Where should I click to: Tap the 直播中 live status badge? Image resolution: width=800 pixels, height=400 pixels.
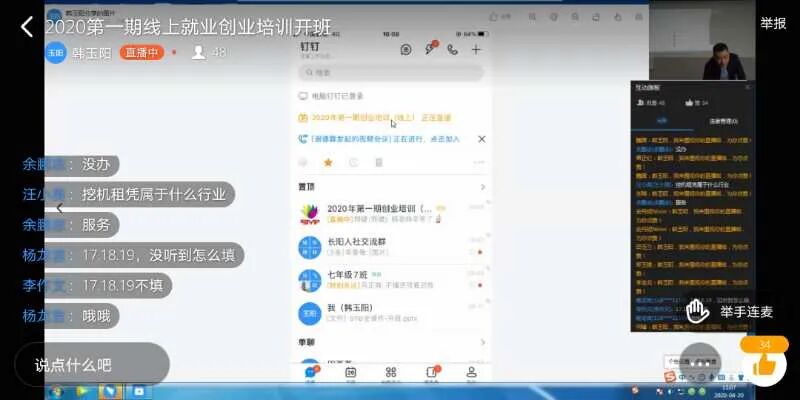point(142,53)
